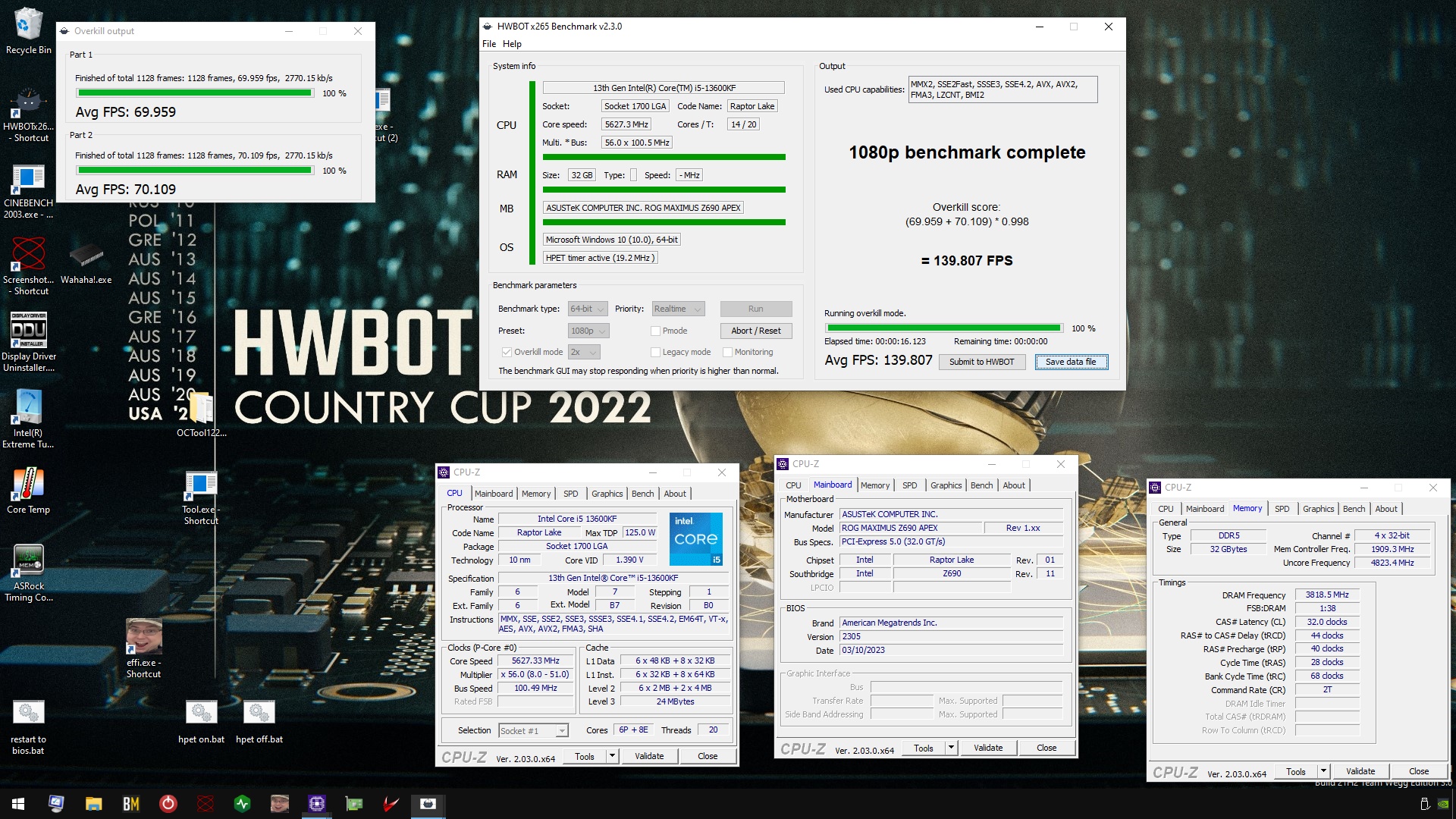
Task: Click the Save data file button
Action: 1071,362
